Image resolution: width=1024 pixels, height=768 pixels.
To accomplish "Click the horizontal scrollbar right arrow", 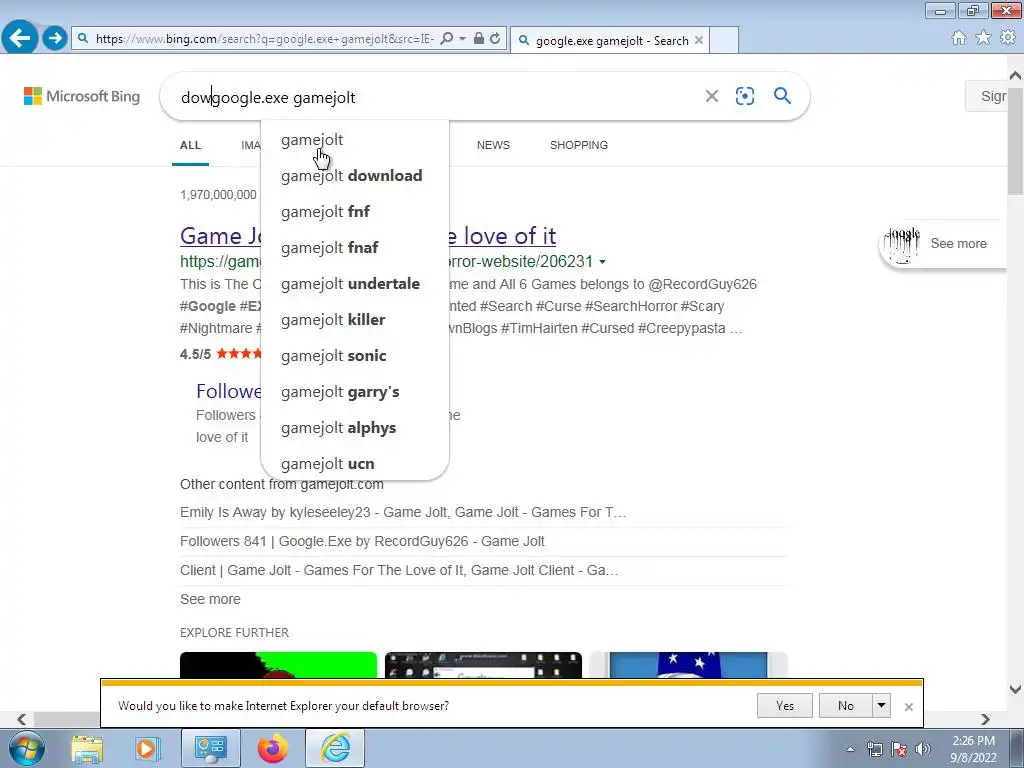I will coord(985,719).
